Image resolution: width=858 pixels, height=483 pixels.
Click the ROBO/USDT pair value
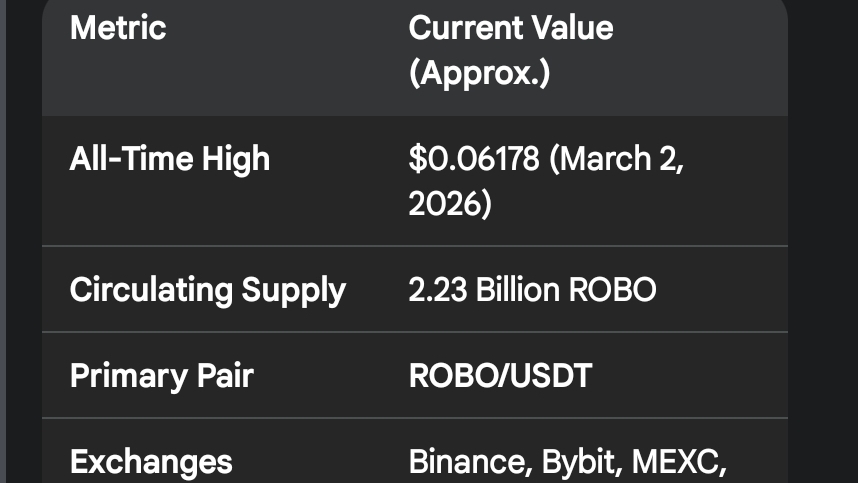coord(500,376)
